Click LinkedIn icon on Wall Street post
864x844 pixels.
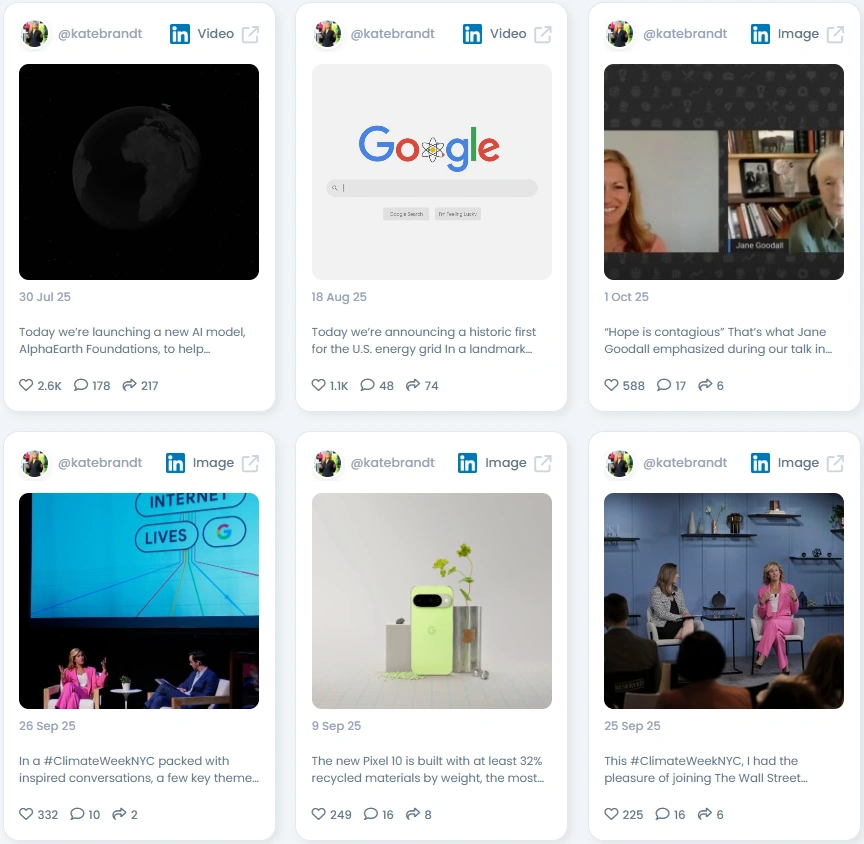[760, 463]
